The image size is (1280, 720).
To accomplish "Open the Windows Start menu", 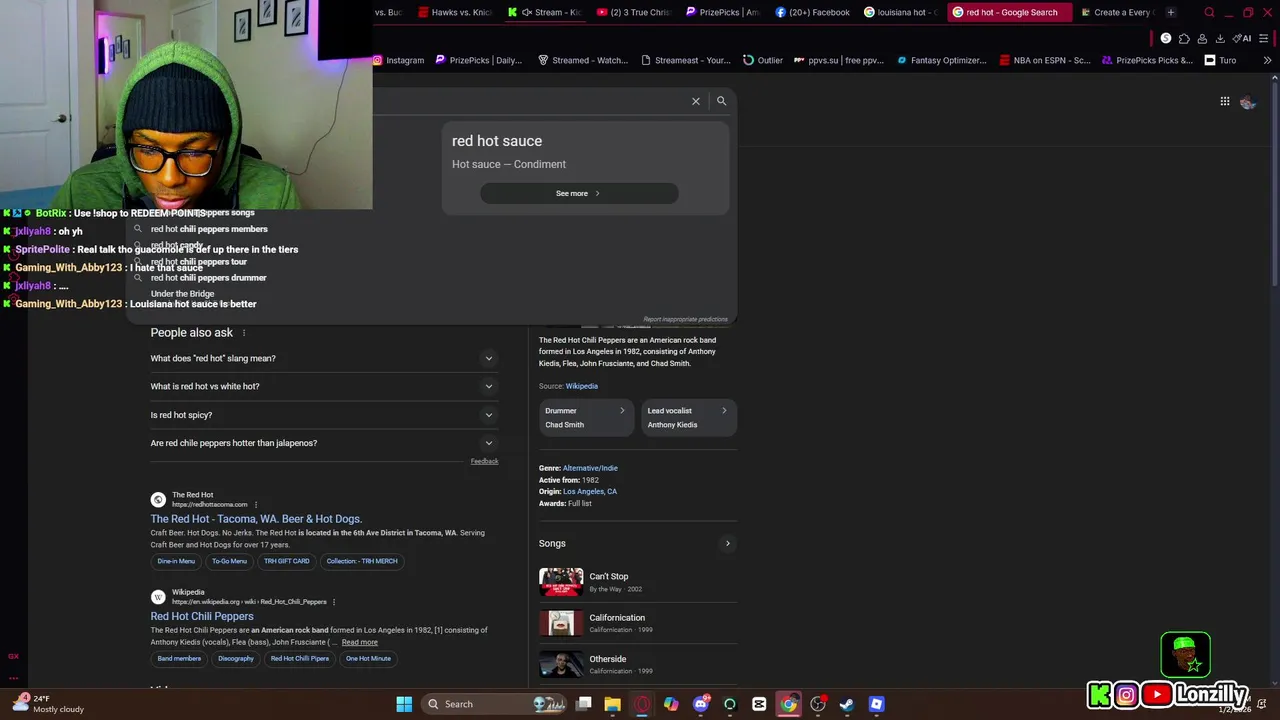I will click(404, 704).
